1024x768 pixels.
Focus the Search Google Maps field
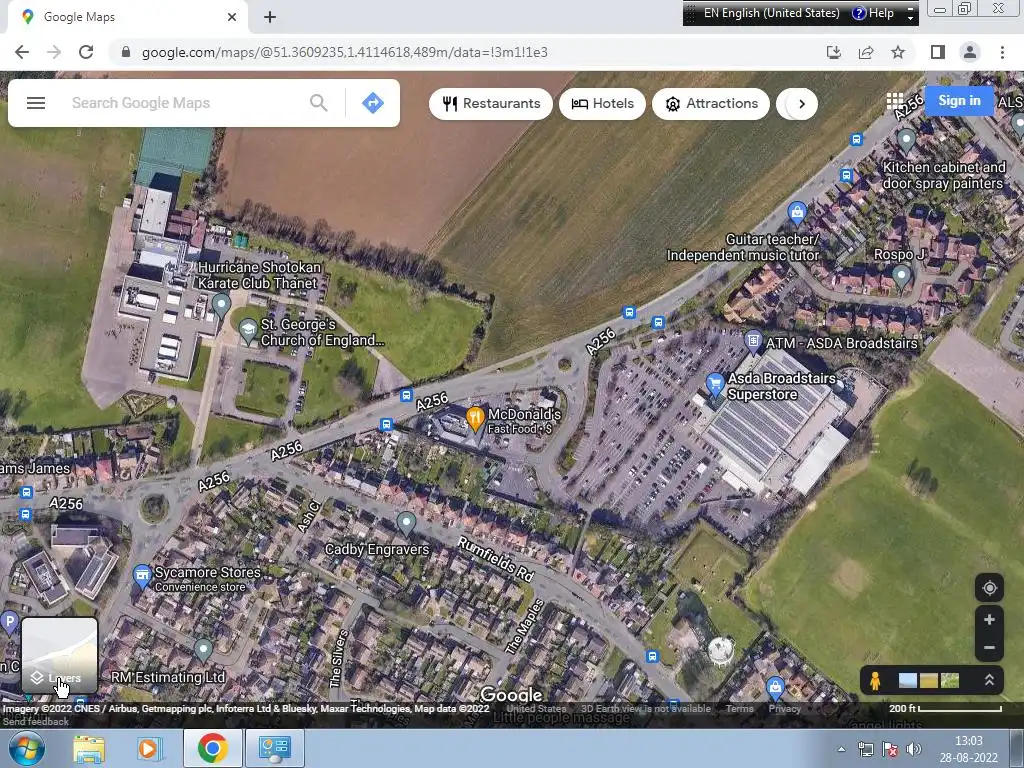coord(187,103)
